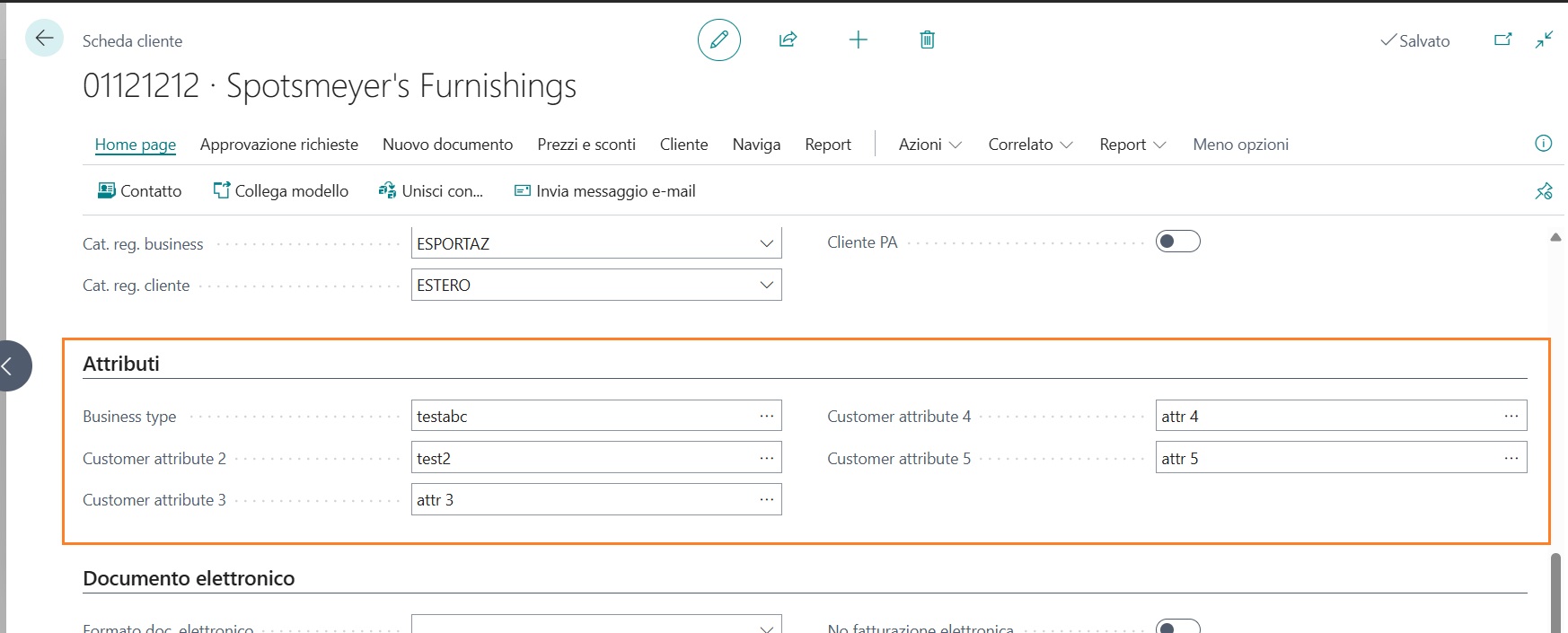Click the pencil edit icon
Viewport: 1568px width, 633px height.
719,40
